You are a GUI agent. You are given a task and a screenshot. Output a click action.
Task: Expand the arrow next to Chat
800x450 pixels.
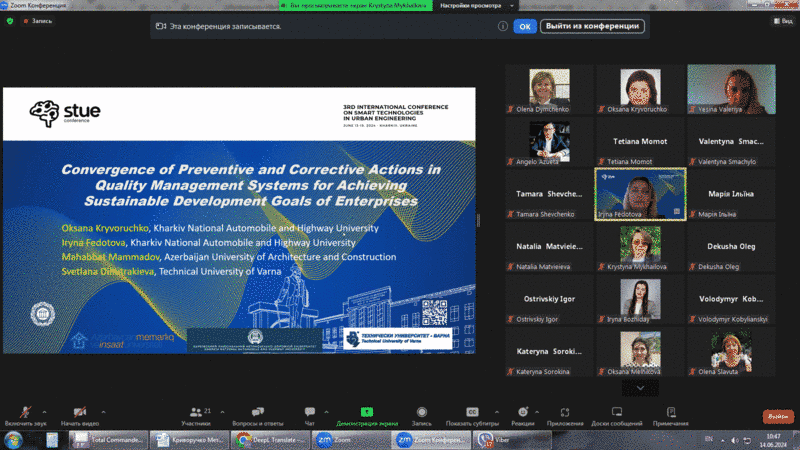tap(327, 412)
